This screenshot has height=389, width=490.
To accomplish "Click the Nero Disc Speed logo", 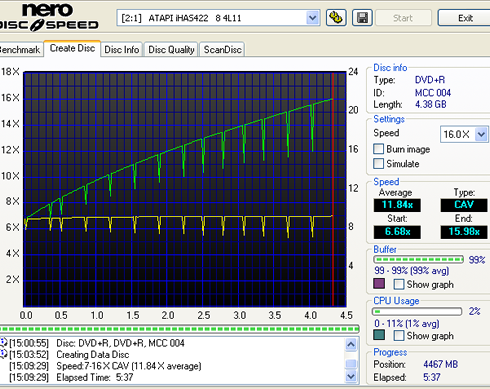I will 49,17.
